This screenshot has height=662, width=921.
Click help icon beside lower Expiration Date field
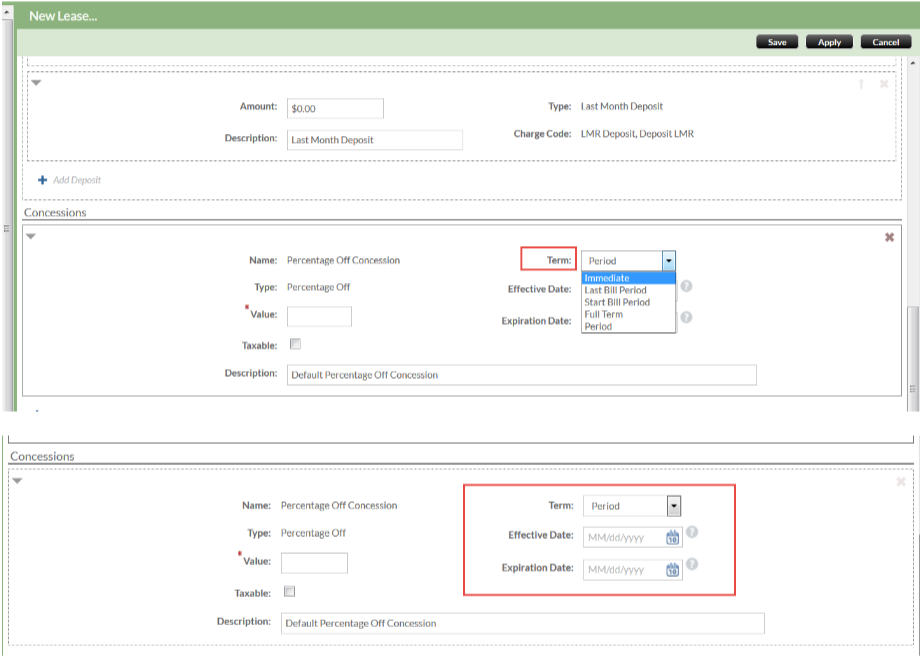[x=692, y=564]
